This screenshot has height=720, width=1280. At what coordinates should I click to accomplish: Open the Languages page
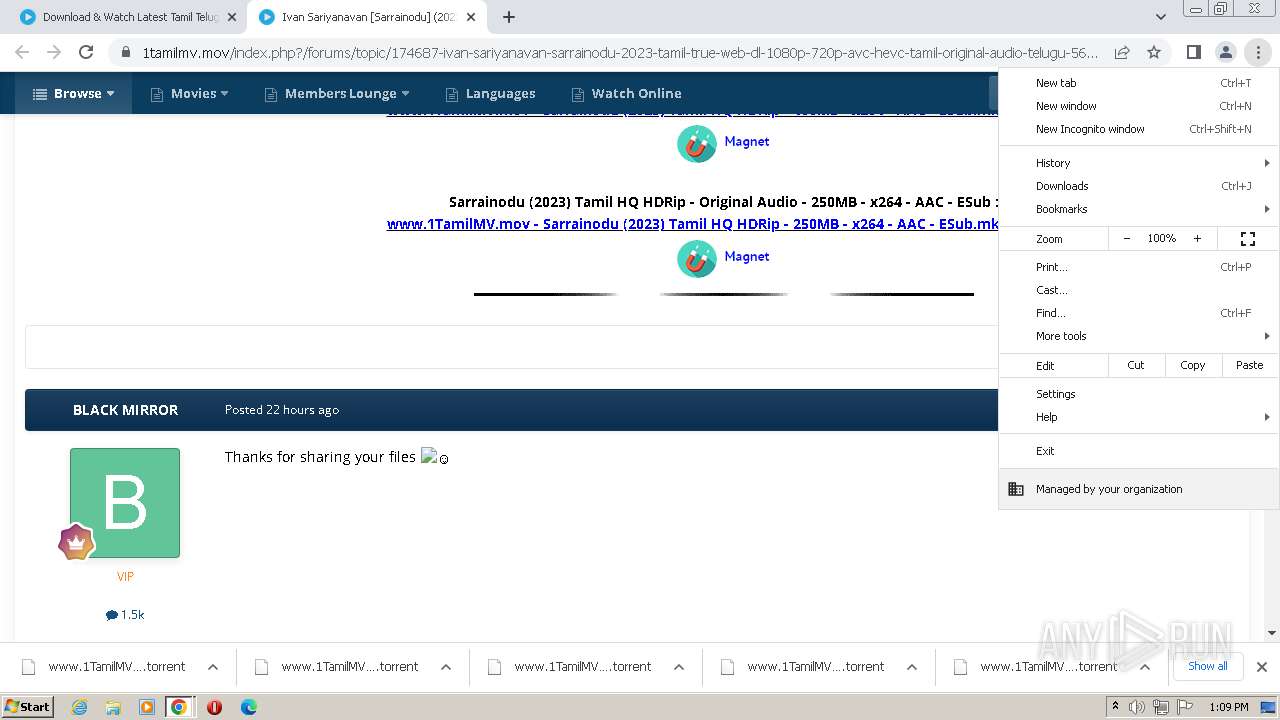(x=490, y=93)
